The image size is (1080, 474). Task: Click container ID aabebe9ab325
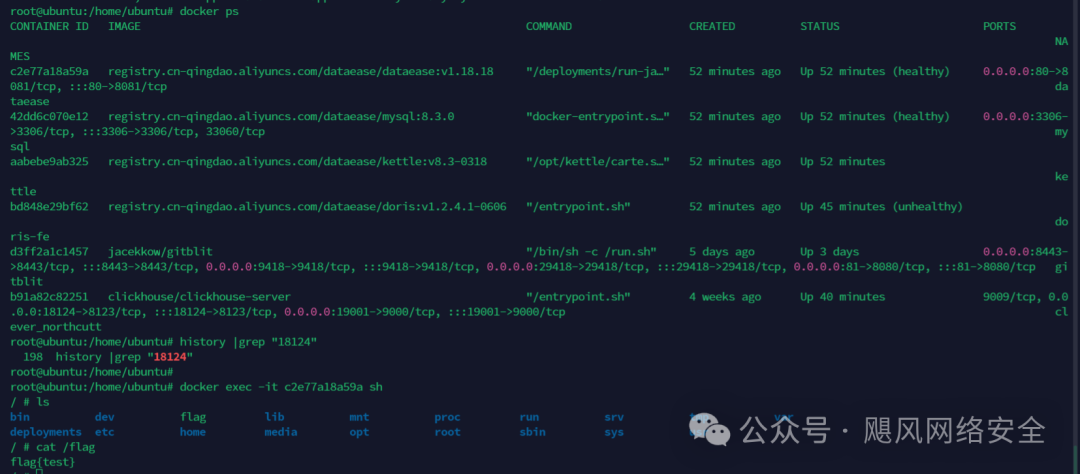pos(49,161)
